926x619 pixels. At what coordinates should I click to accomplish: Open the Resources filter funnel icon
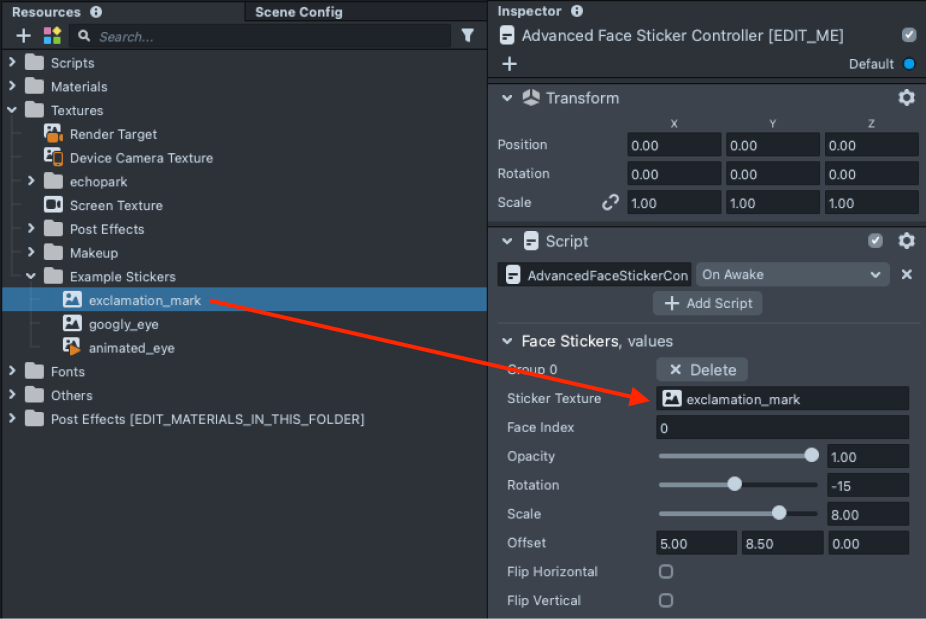(467, 36)
